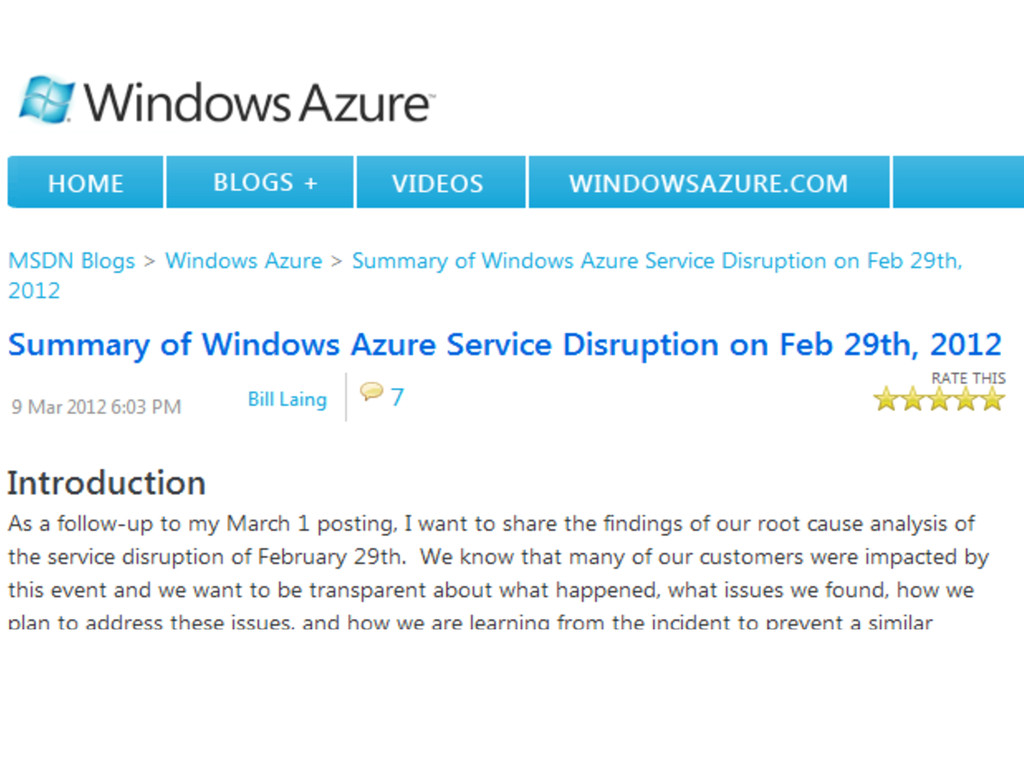This screenshot has width=1024, height=768.
Task: Click the Introduction section heading
Action: [x=106, y=483]
